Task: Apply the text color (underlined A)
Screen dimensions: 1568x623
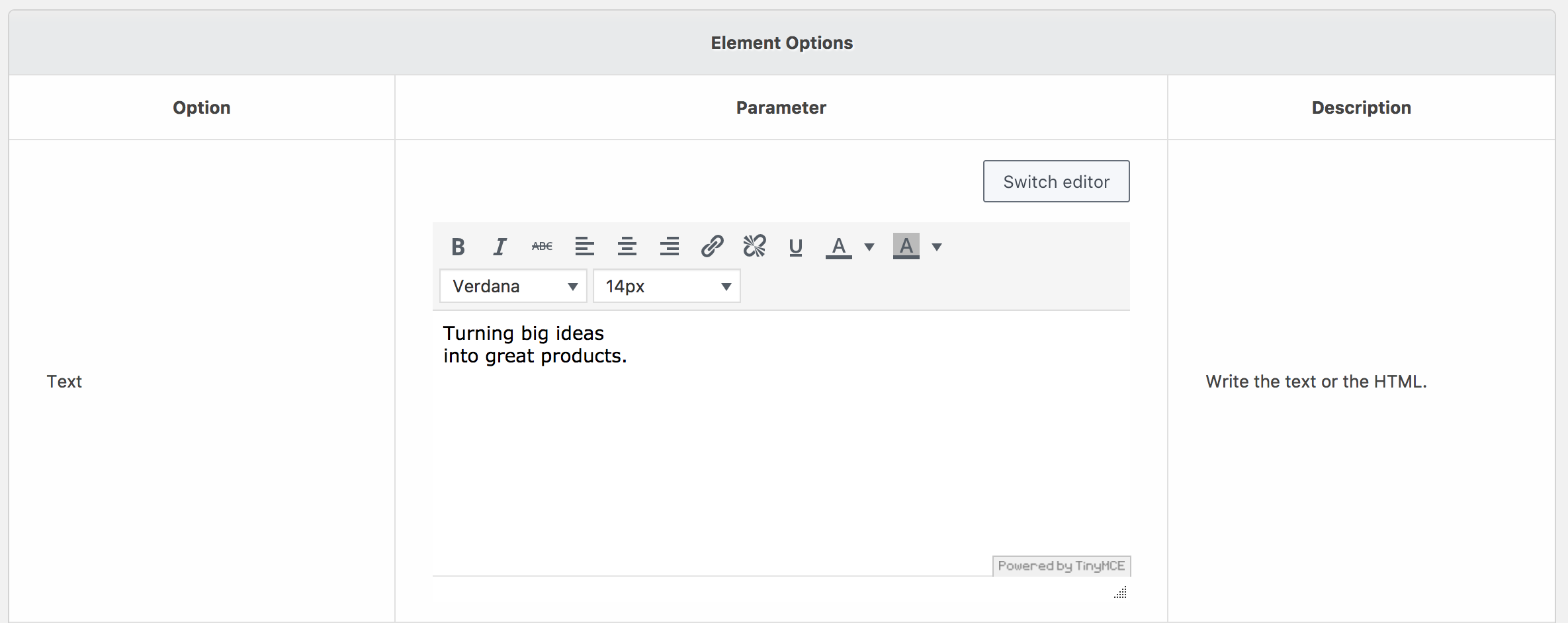Action: point(839,247)
